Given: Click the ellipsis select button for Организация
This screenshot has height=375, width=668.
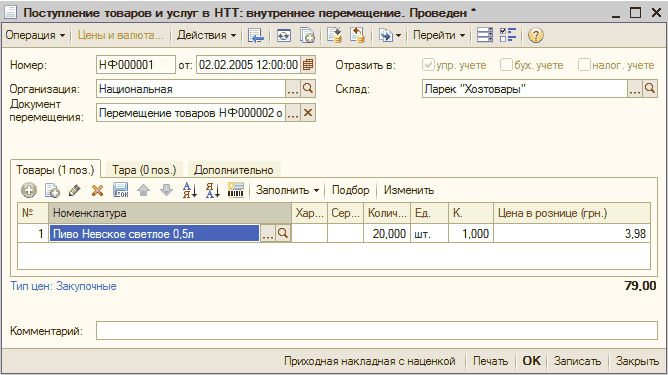Looking at the screenshot, I should (293, 89).
